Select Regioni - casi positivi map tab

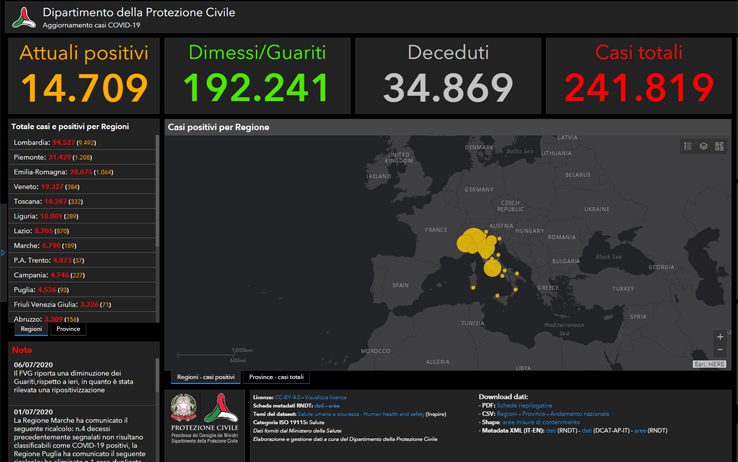205,377
